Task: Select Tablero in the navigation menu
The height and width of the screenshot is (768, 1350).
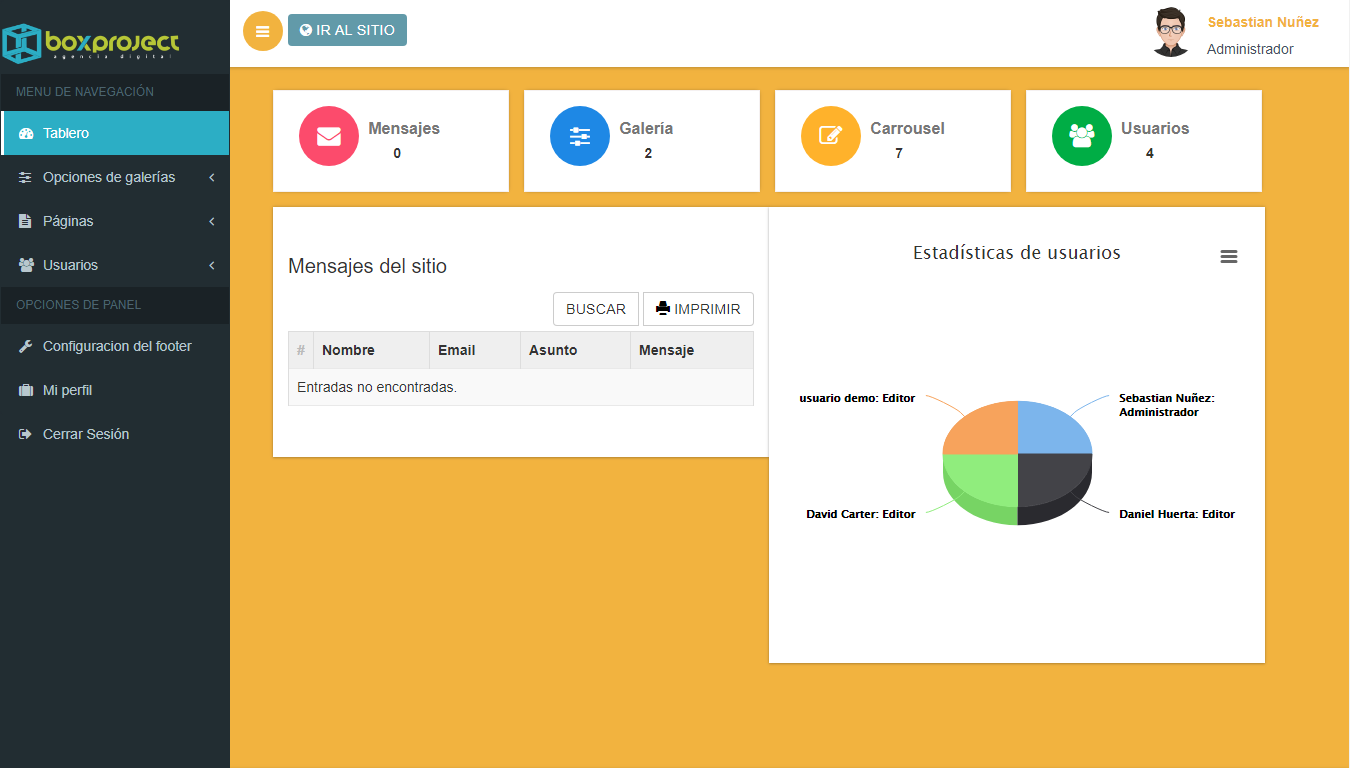Action: coord(115,133)
